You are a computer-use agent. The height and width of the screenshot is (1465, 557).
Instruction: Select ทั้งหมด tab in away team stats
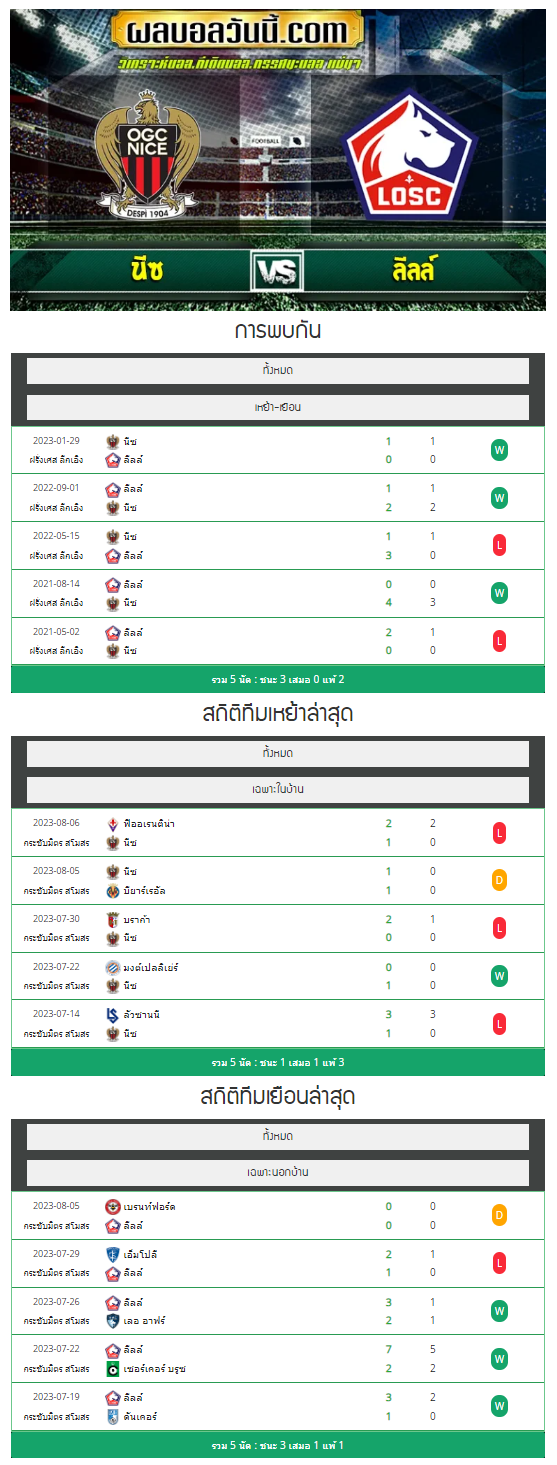[278, 1136]
